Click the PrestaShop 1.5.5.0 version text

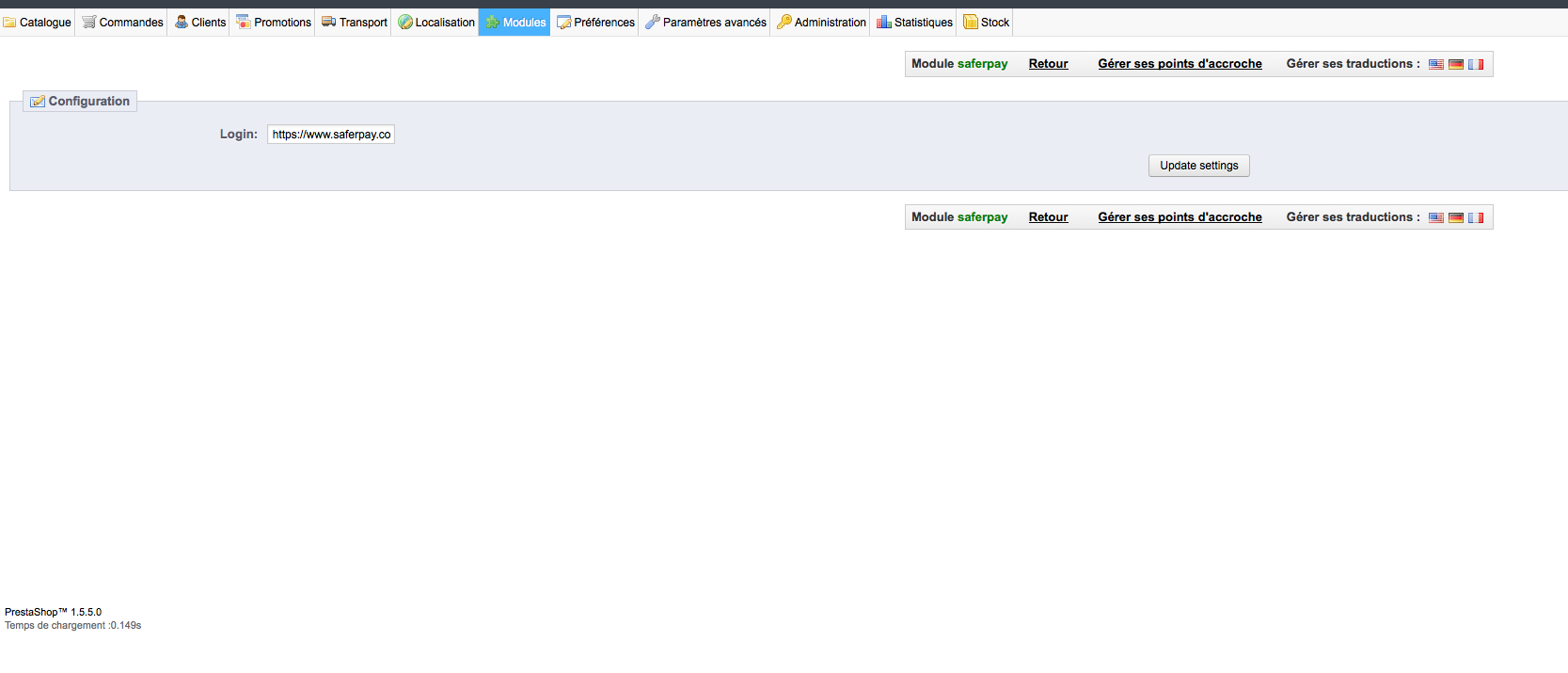click(54, 612)
